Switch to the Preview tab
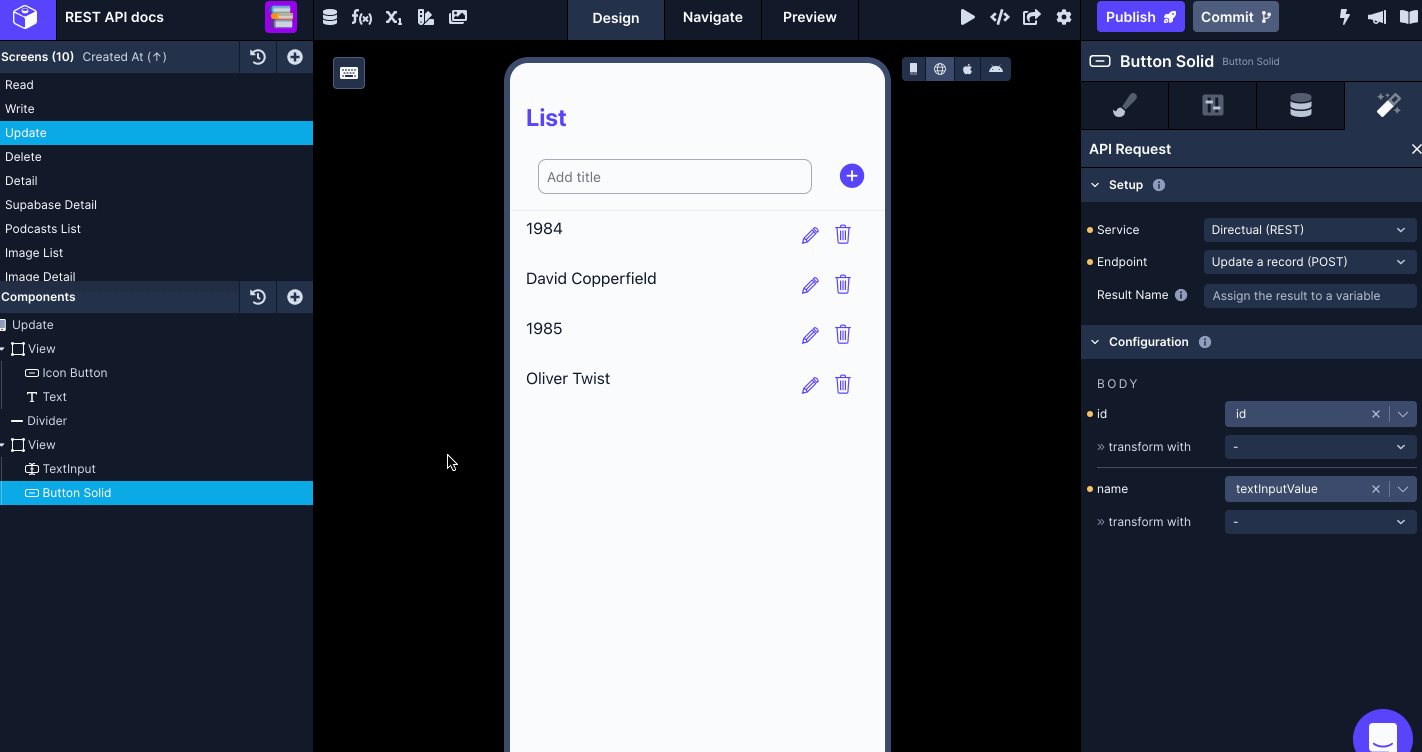 (810, 17)
